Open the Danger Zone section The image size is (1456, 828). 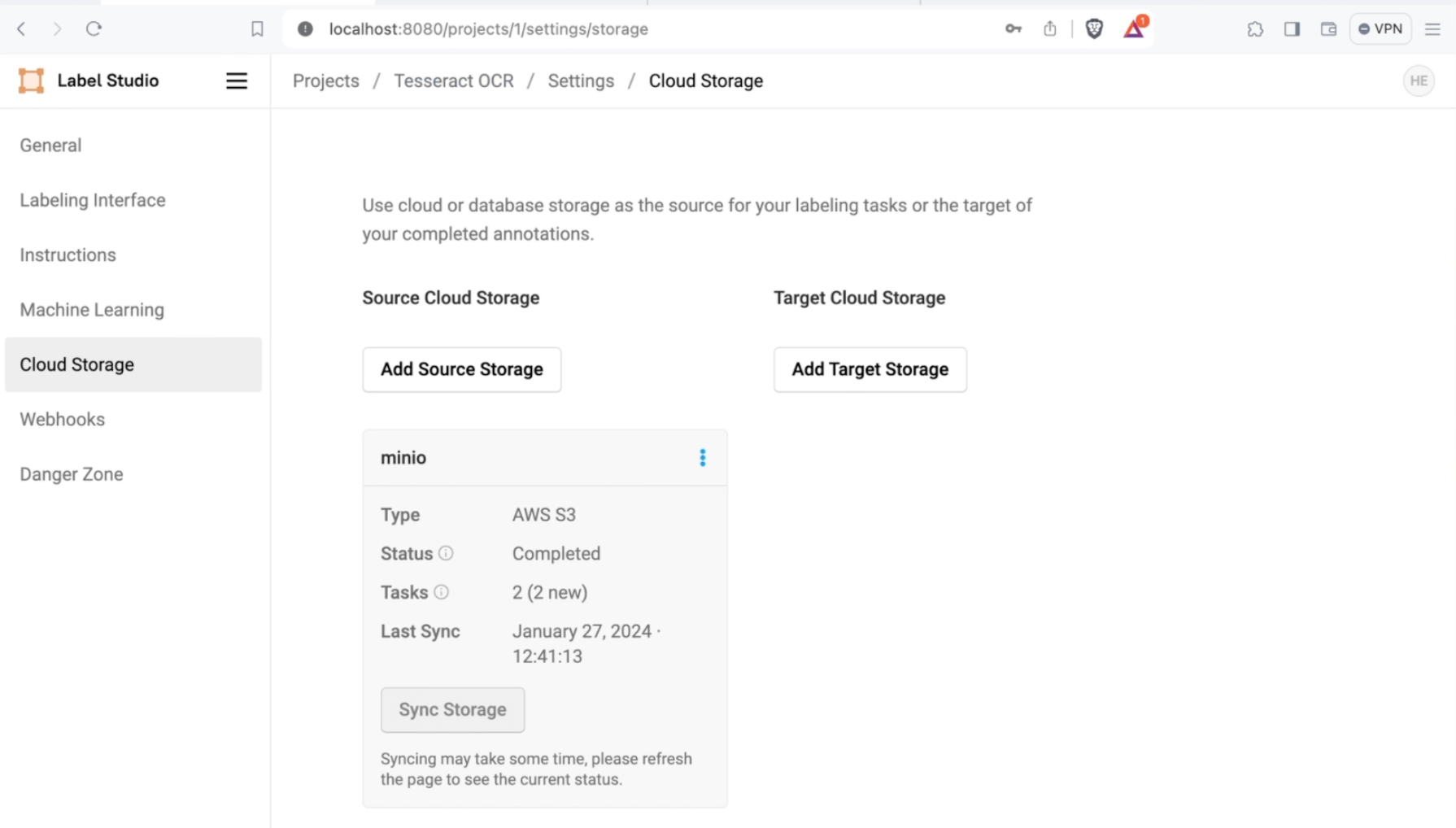click(133, 474)
